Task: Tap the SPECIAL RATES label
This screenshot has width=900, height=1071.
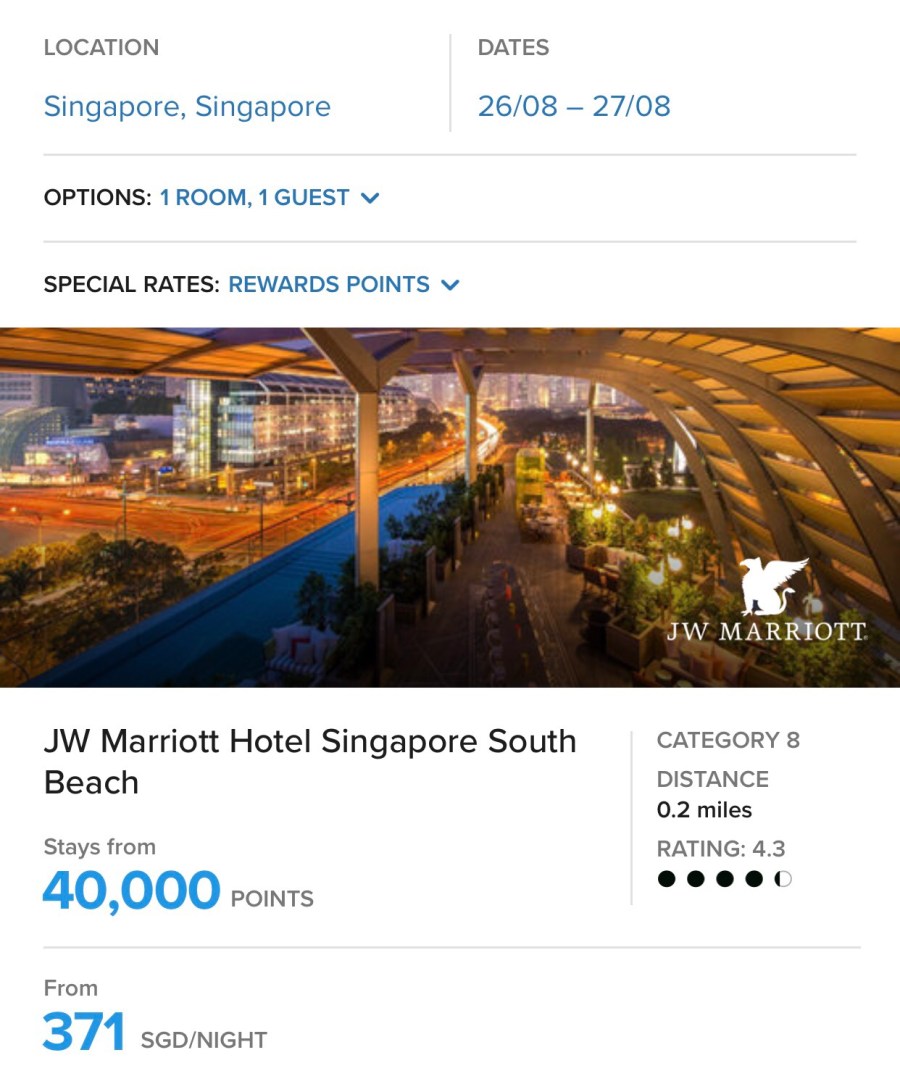Action: tap(131, 285)
